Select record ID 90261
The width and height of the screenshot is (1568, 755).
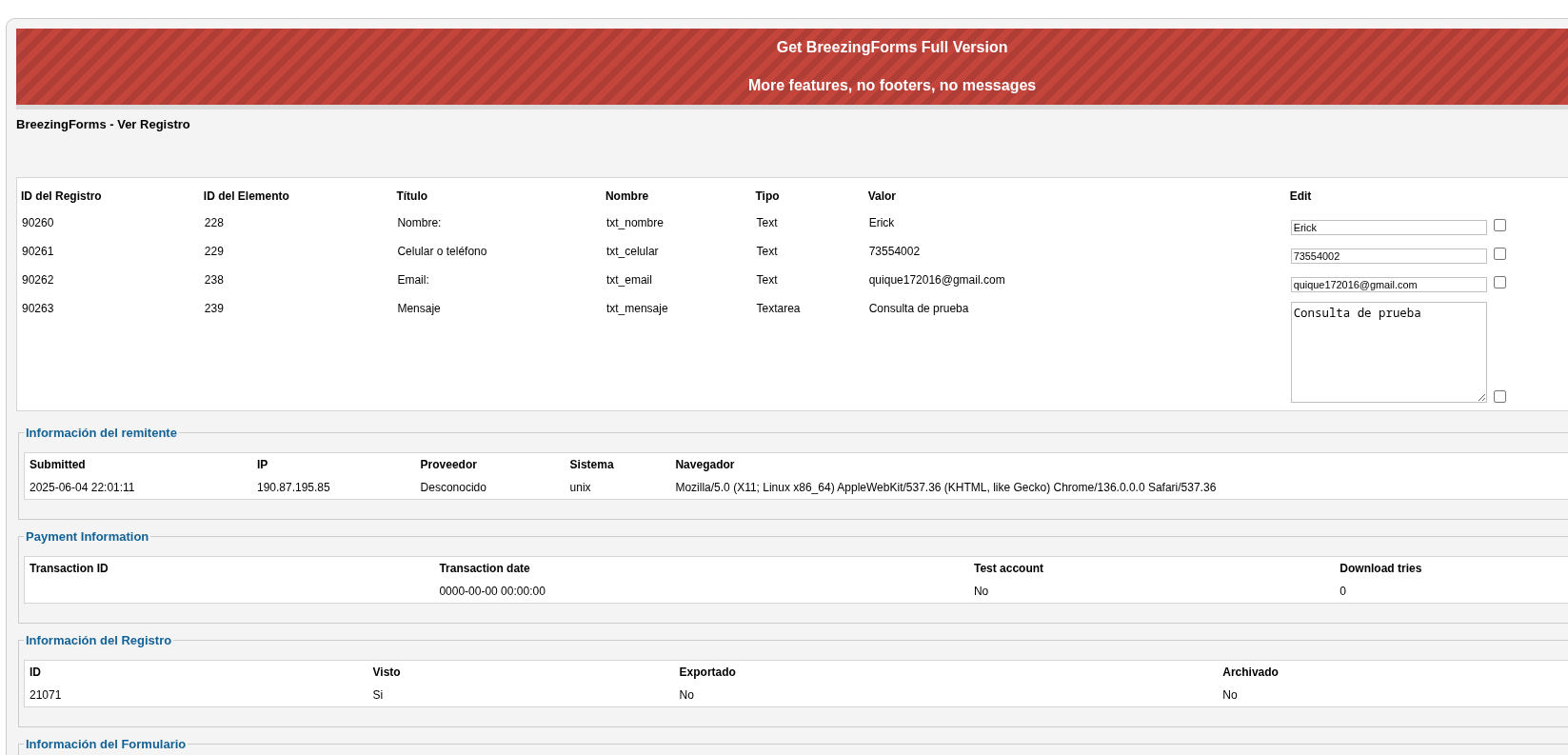37,251
